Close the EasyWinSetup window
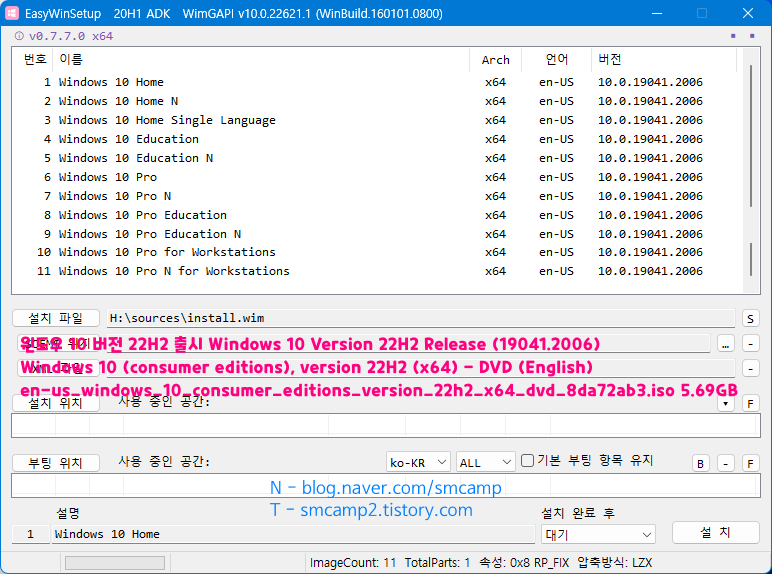The height and width of the screenshot is (574, 772). pyautogui.click(x=747, y=13)
